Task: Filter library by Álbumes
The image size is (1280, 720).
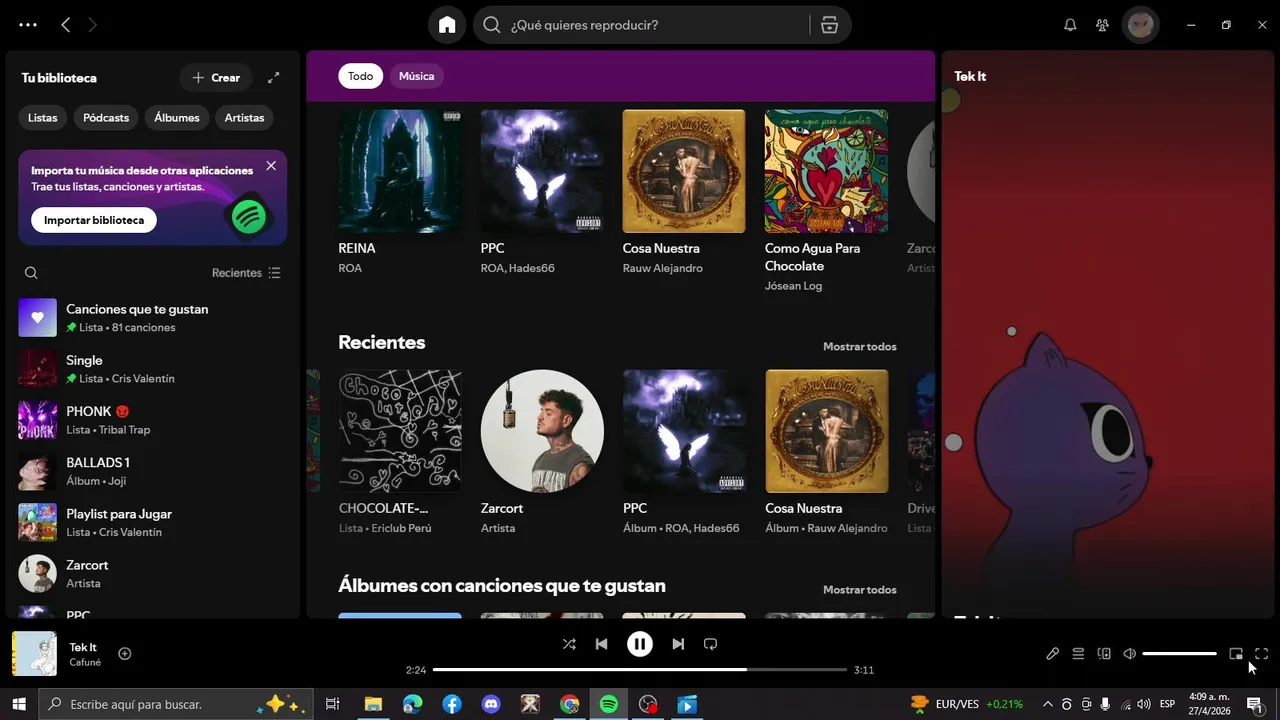Action: [x=177, y=118]
